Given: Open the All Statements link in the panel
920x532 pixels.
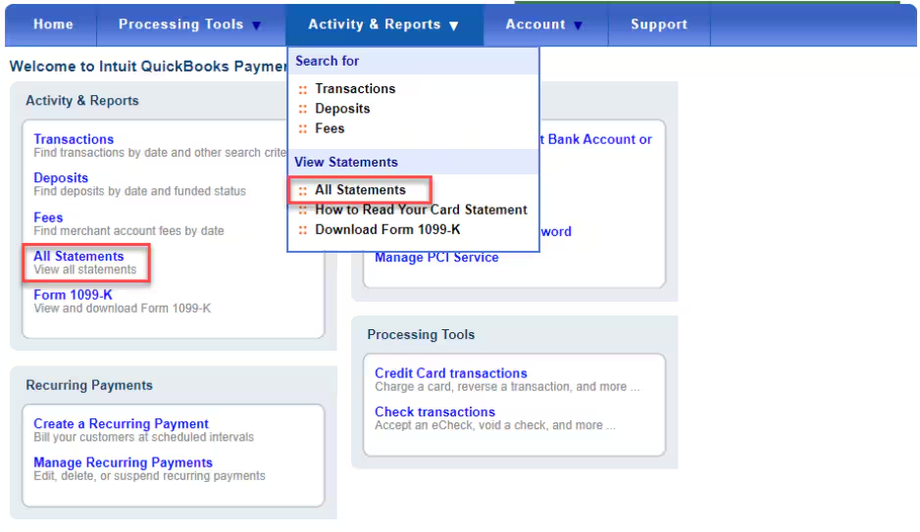Looking at the screenshot, I should point(79,256).
